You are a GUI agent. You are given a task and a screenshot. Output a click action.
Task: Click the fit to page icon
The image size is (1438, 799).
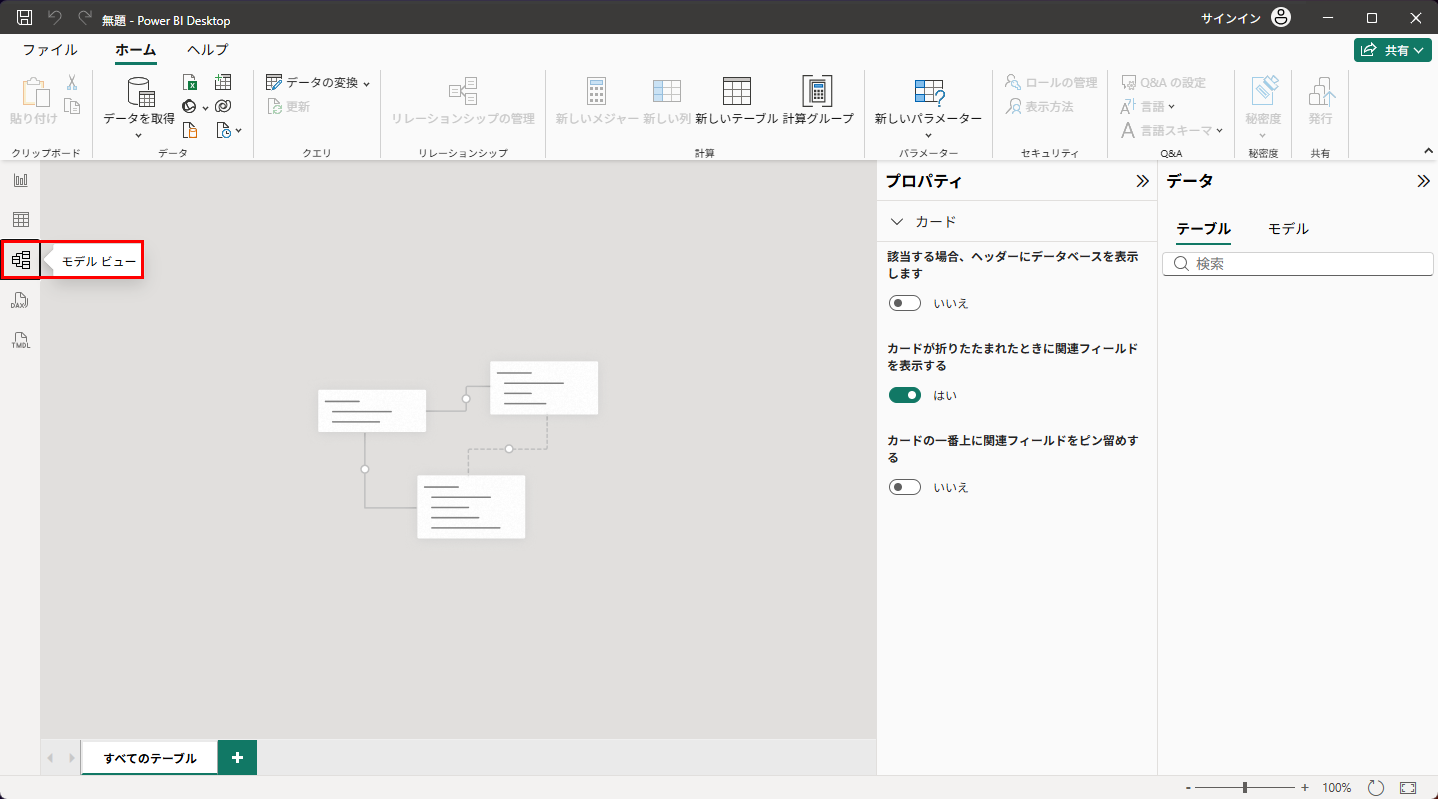[x=1408, y=788]
